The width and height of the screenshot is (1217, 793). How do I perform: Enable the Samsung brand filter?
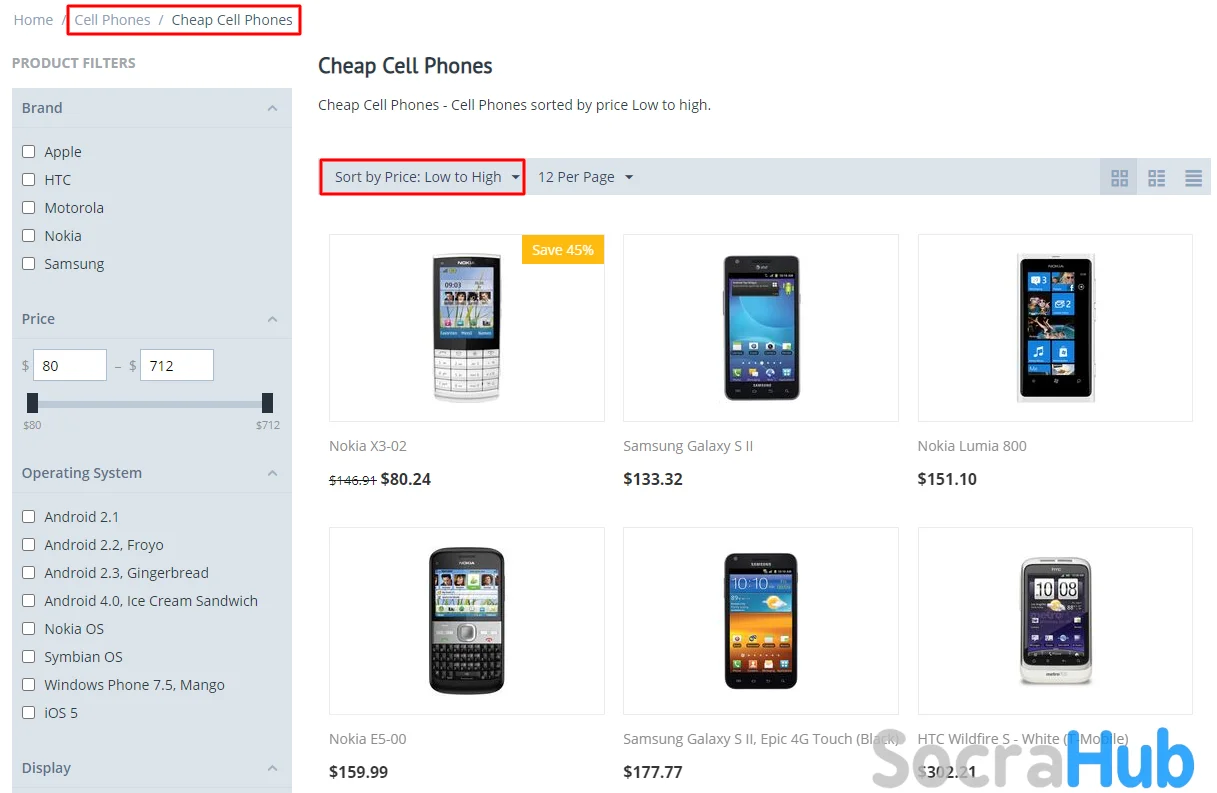(29, 264)
